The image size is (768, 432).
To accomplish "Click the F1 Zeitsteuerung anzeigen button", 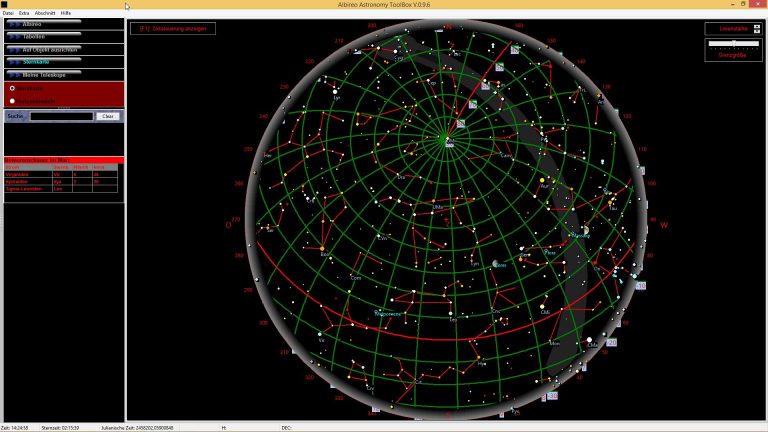I will (x=173, y=28).
